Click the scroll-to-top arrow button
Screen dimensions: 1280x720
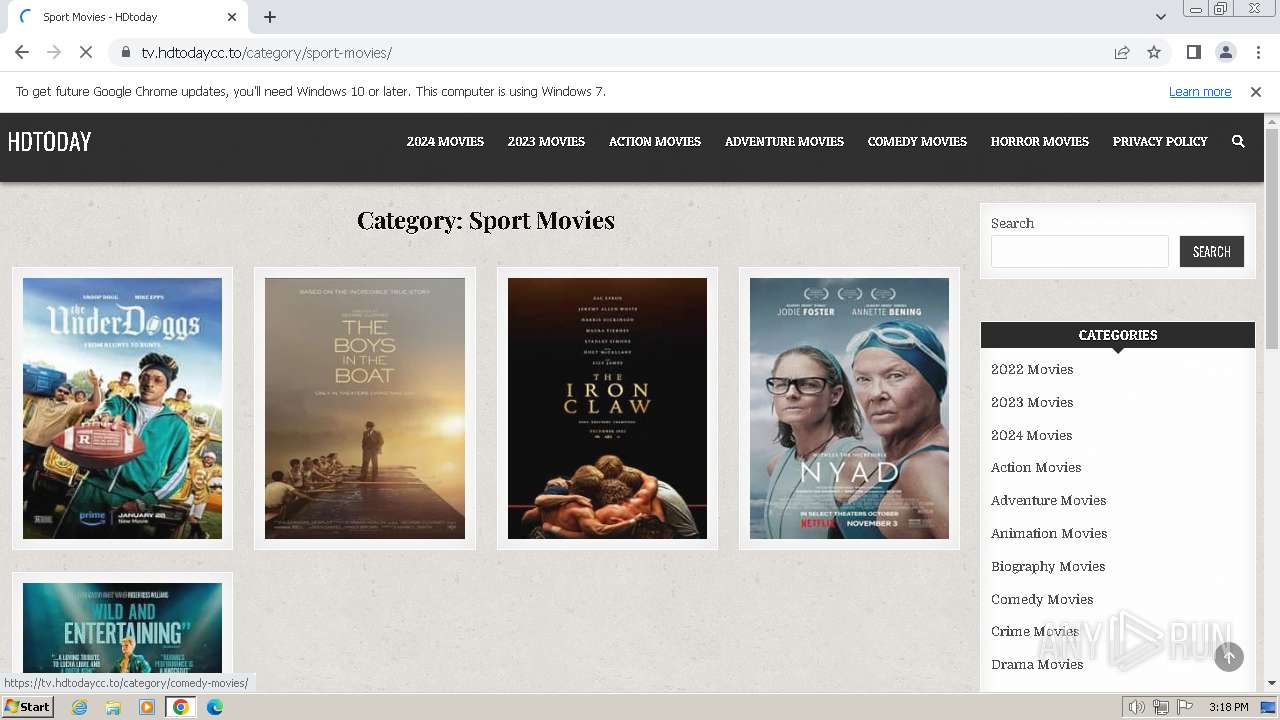(x=1229, y=656)
